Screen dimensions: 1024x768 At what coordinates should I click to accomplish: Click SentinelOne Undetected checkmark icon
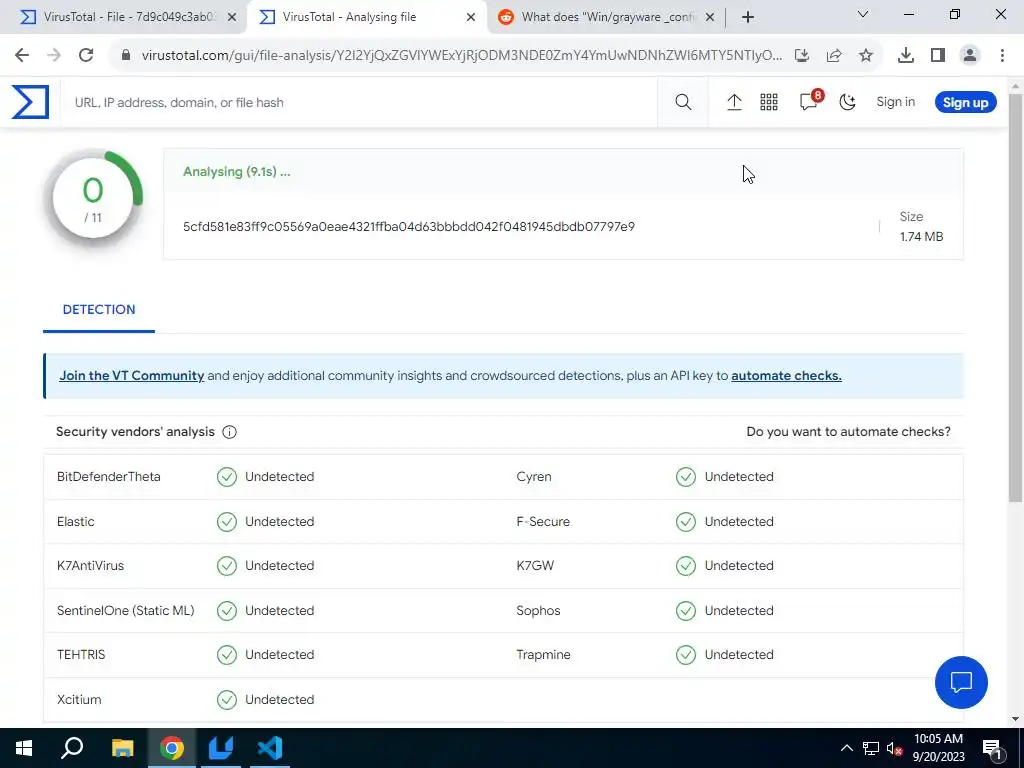click(227, 611)
